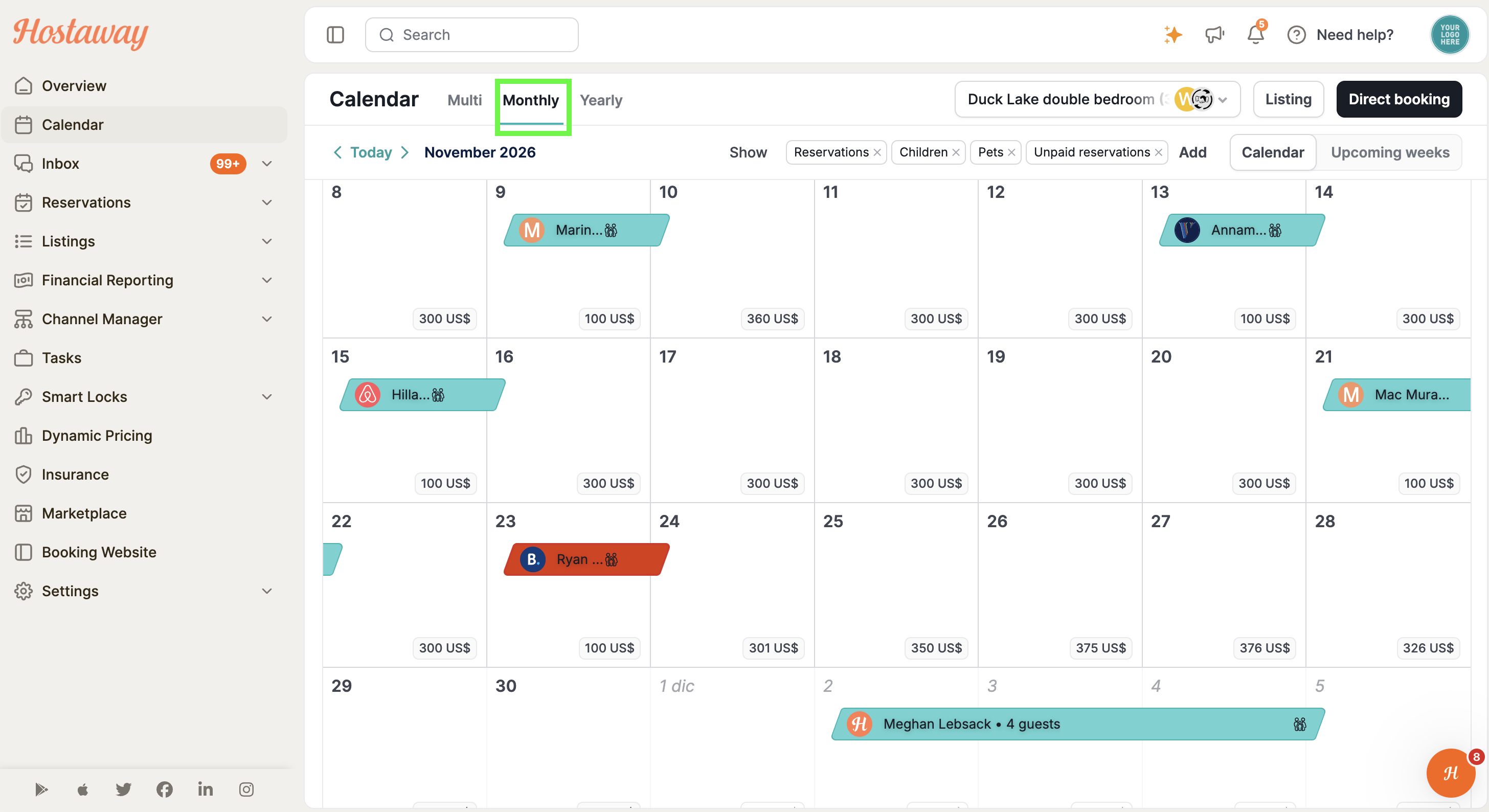This screenshot has width=1489, height=812.
Task: Remove the Unpaid reservations filter chip
Action: (x=1158, y=152)
